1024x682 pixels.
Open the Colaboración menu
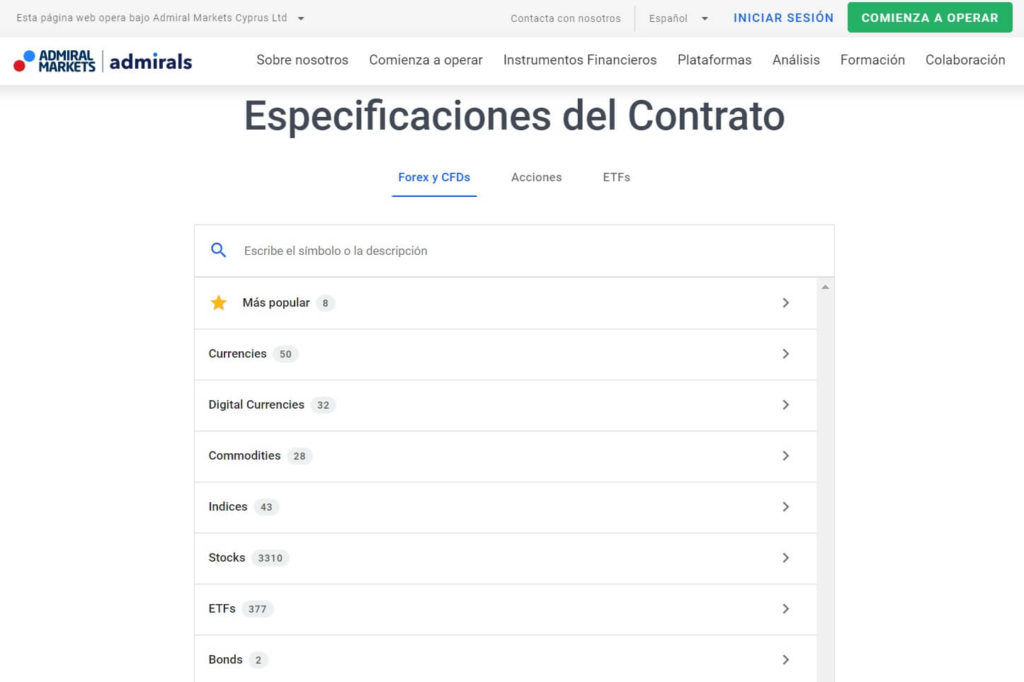pyautogui.click(x=965, y=59)
